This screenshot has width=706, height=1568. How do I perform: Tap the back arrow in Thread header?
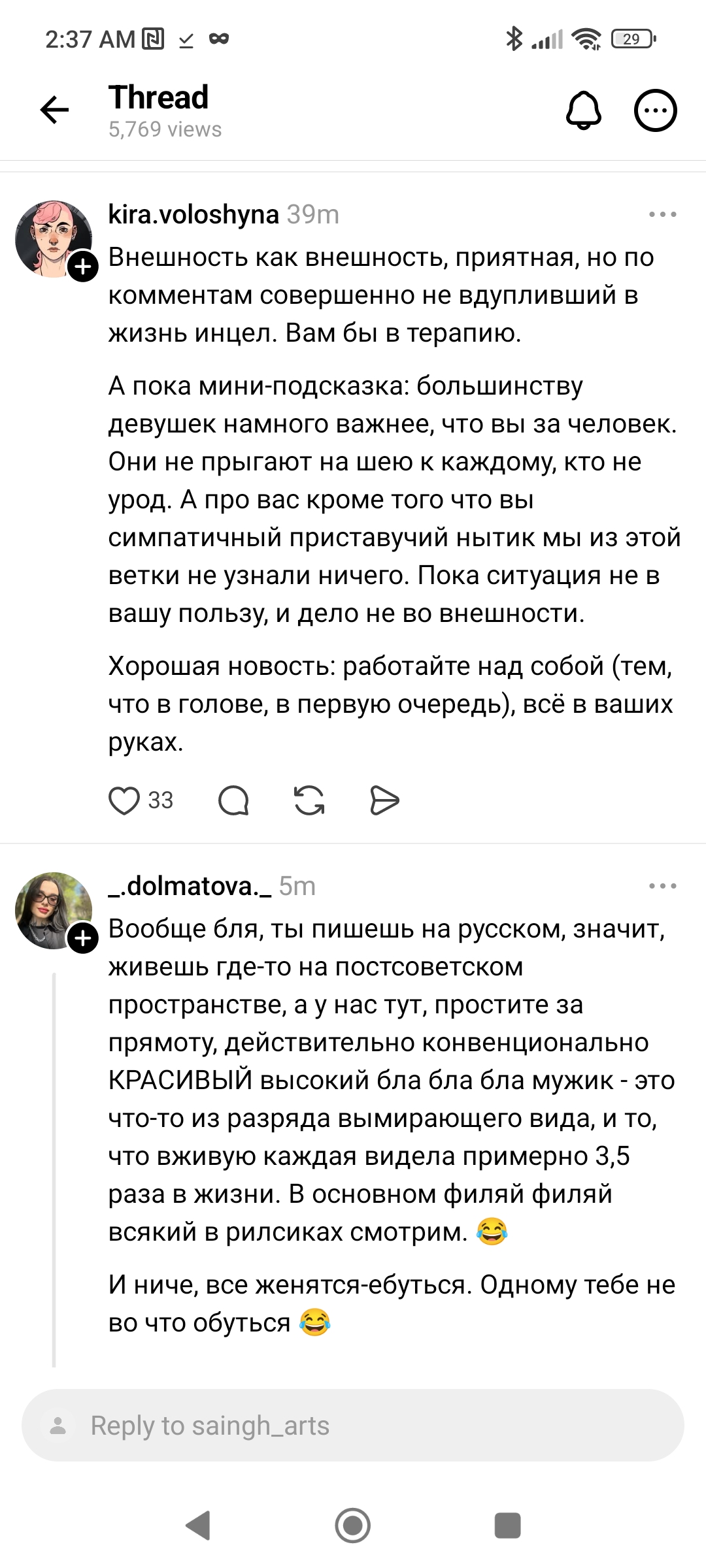[54, 110]
